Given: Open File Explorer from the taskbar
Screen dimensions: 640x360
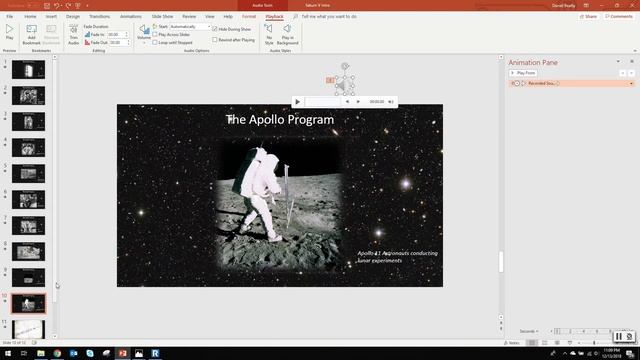Looking at the screenshot, I should click(41, 353).
